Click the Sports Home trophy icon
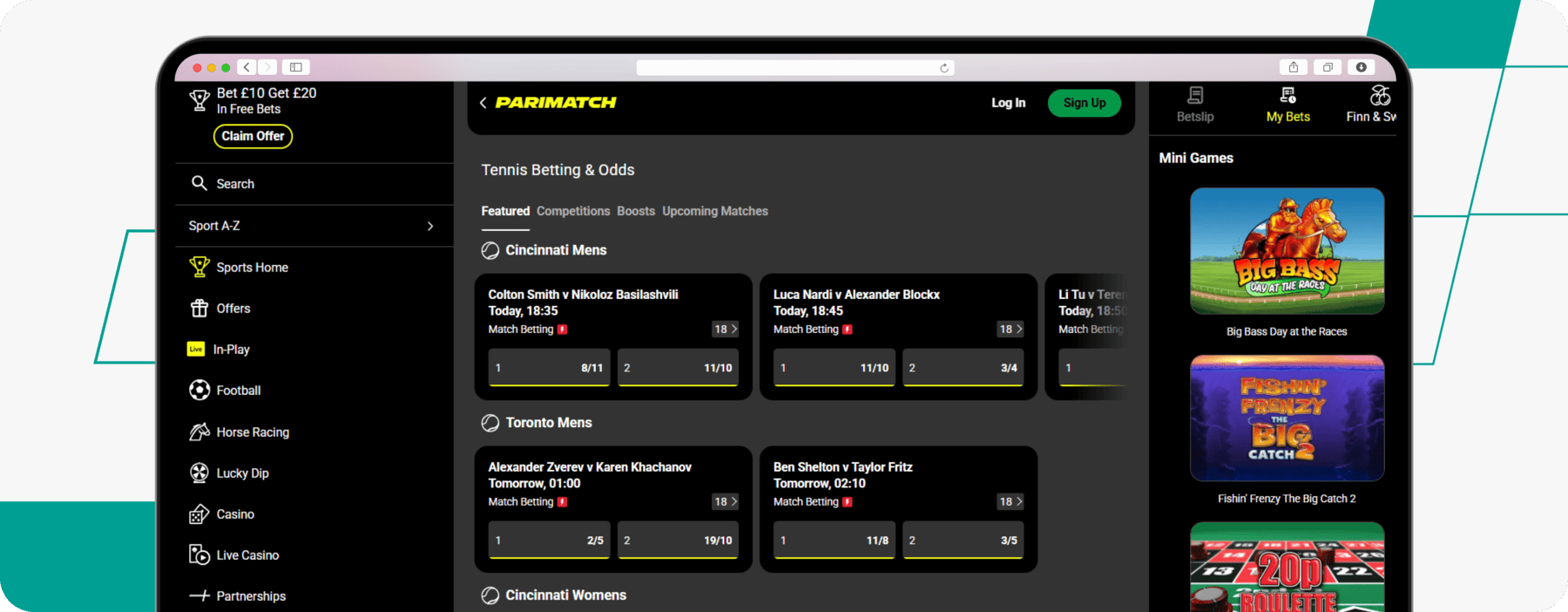This screenshot has height=612, width=1568. [199, 267]
